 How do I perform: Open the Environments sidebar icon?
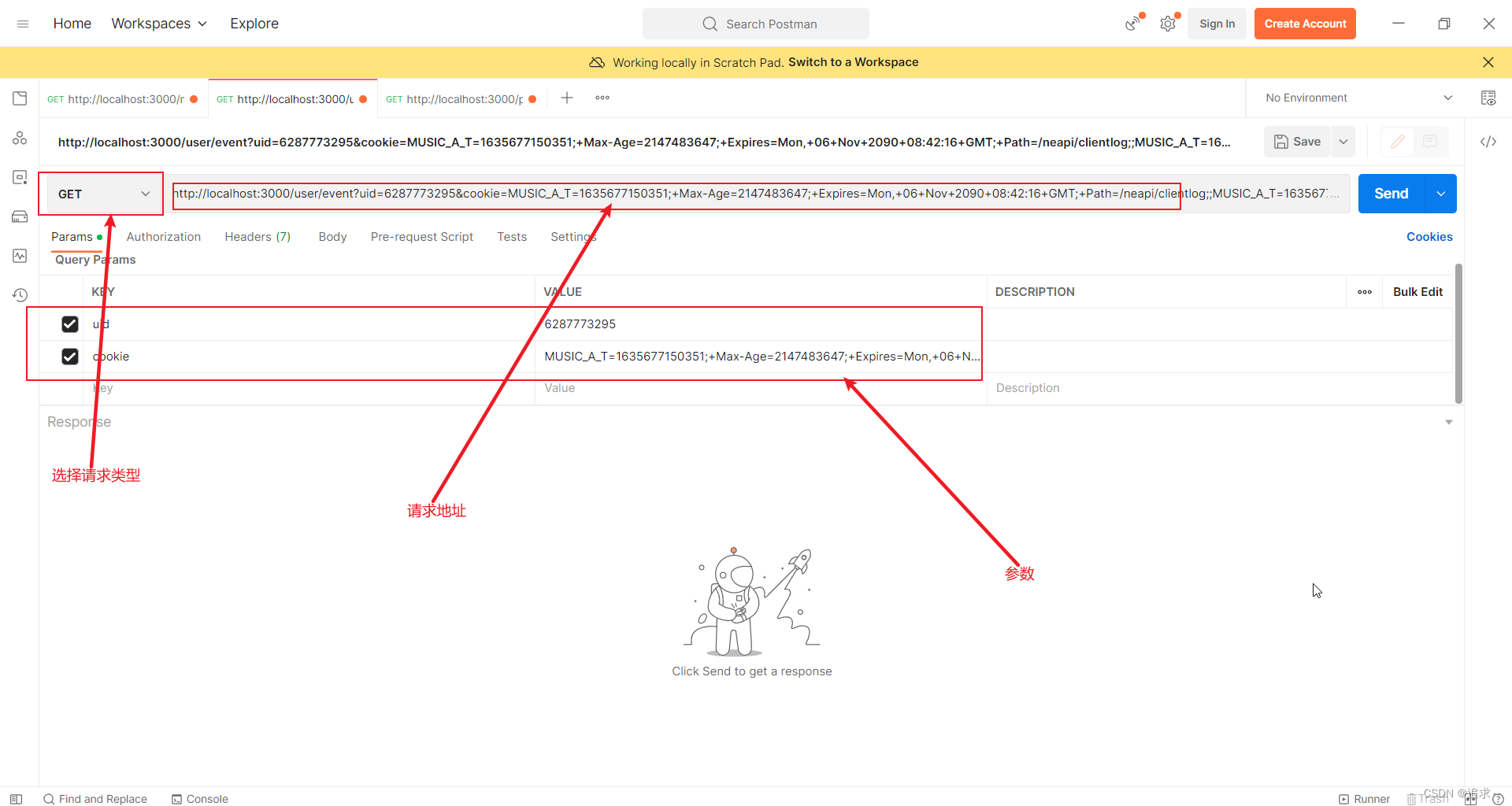click(x=20, y=177)
